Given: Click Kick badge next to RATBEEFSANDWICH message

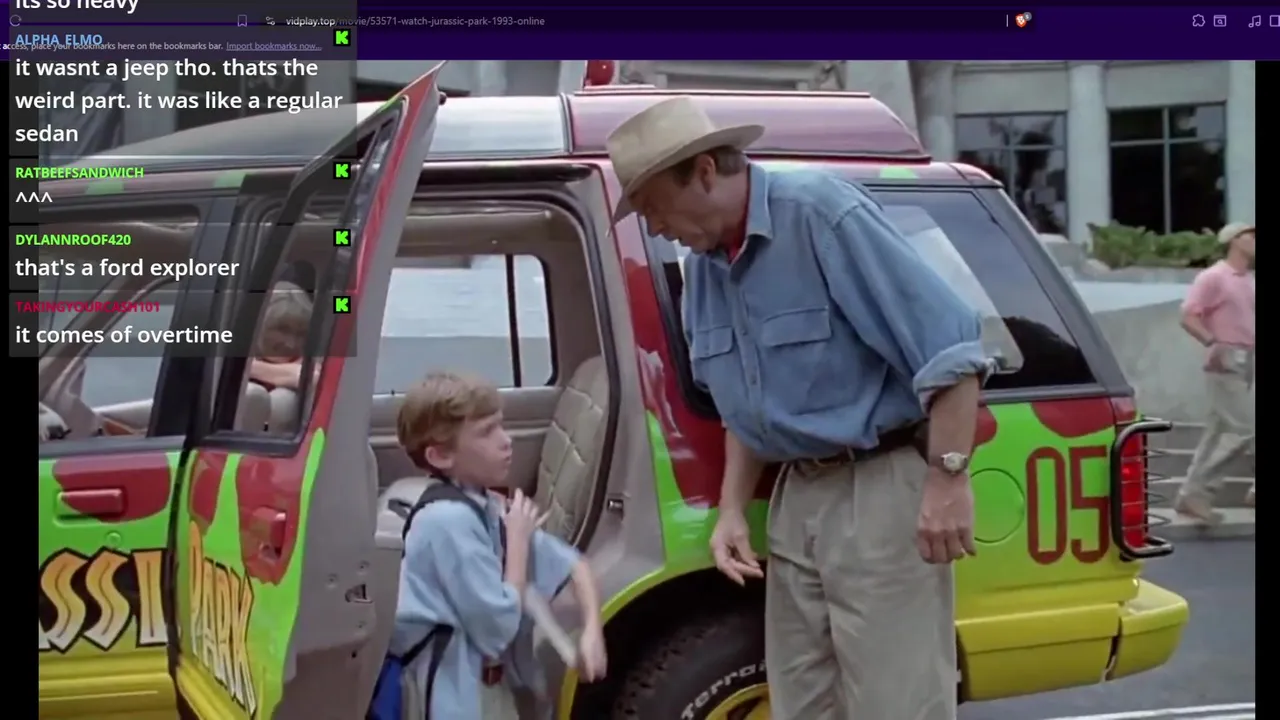Looking at the screenshot, I should pyautogui.click(x=342, y=171).
